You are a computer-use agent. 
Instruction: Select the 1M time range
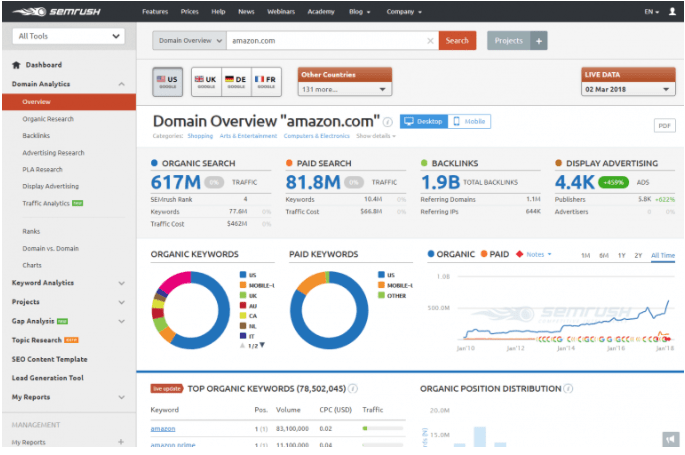[x=585, y=255]
